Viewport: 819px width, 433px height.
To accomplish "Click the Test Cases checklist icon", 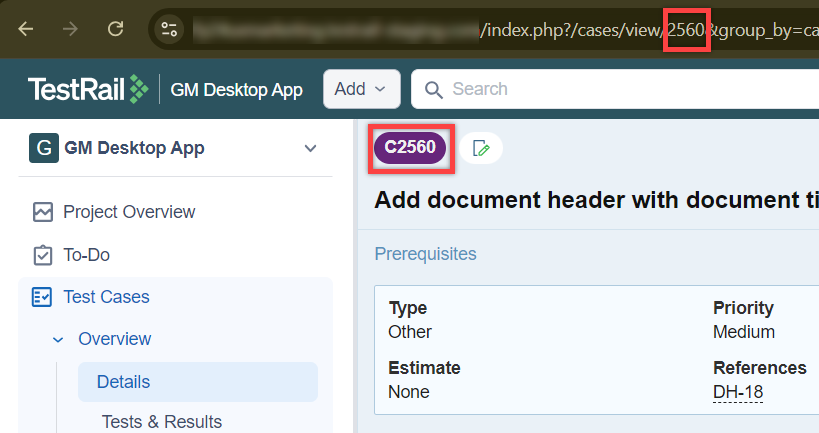I will (43, 297).
